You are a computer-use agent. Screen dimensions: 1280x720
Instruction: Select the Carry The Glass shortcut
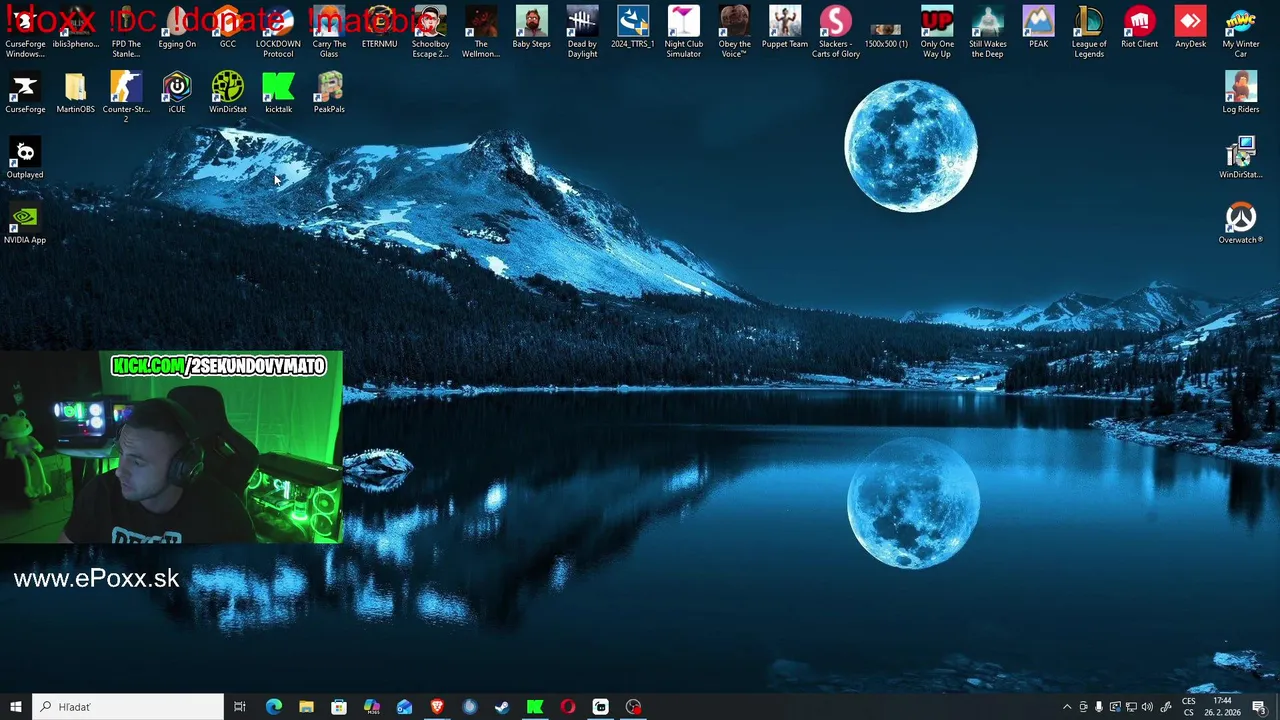click(329, 31)
